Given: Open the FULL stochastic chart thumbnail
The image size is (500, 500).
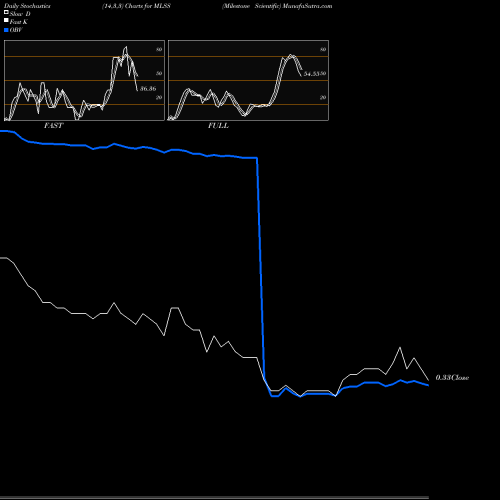Looking at the screenshot, I should [248, 80].
